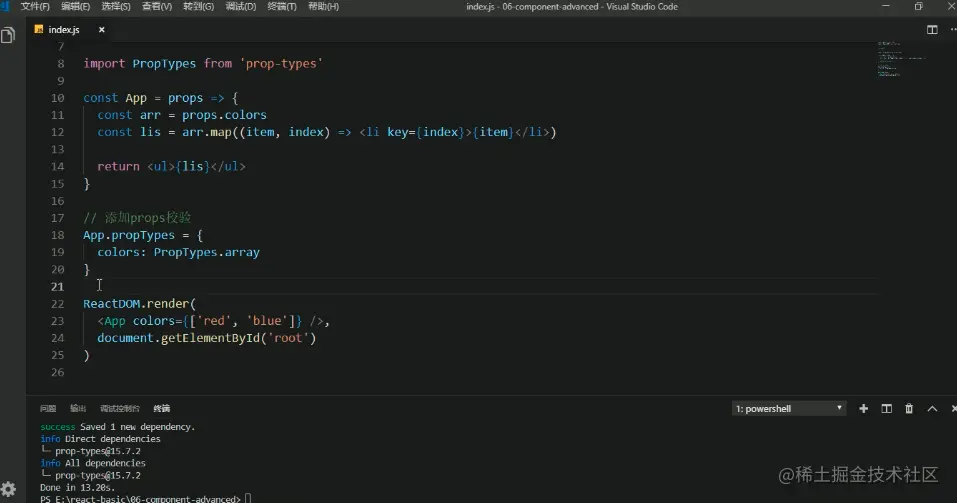Viewport: 957px width, 503px height.
Task: Open the 选择(S) menu
Action: click(116, 6)
